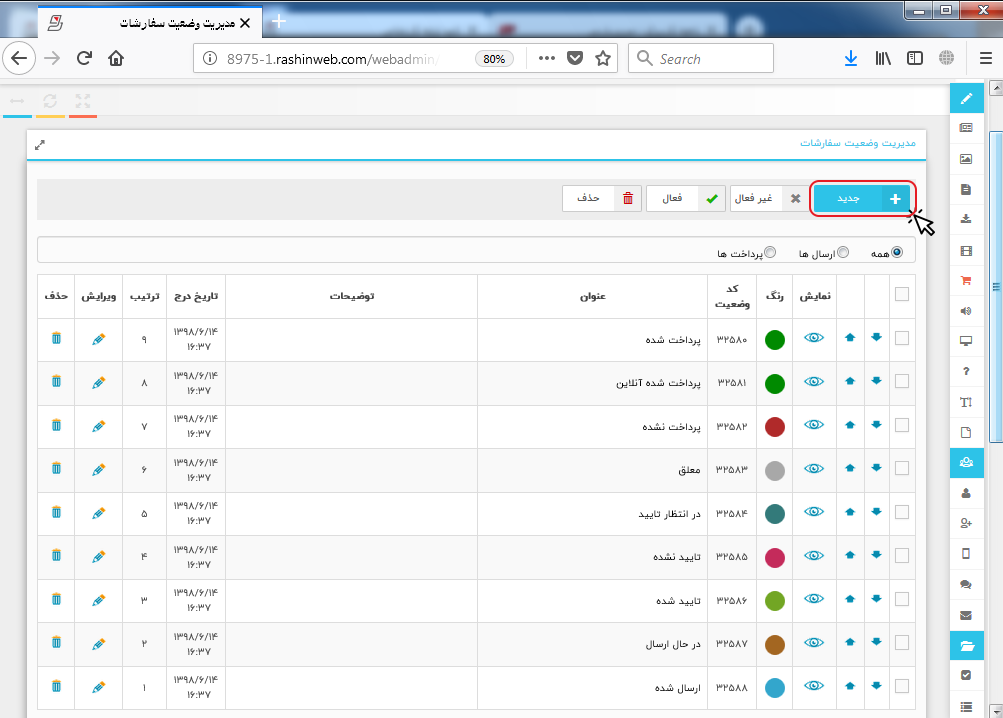Move row ارسال شده up with arrow

[x=850, y=686]
